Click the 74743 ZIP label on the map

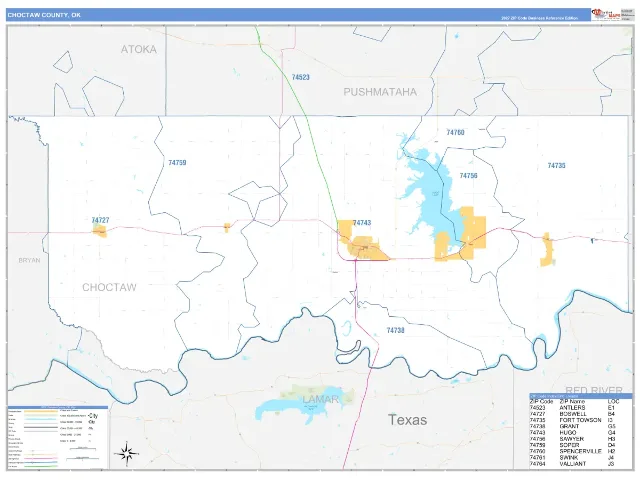point(362,223)
